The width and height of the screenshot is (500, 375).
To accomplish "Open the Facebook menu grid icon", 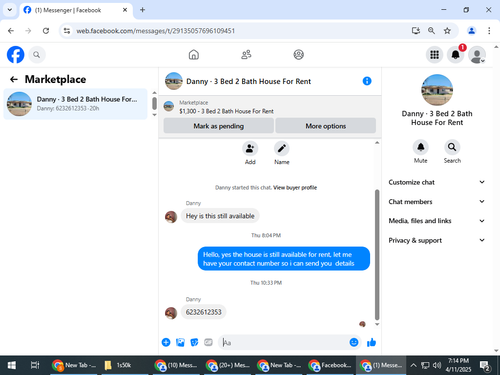I will [x=434, y=55].
